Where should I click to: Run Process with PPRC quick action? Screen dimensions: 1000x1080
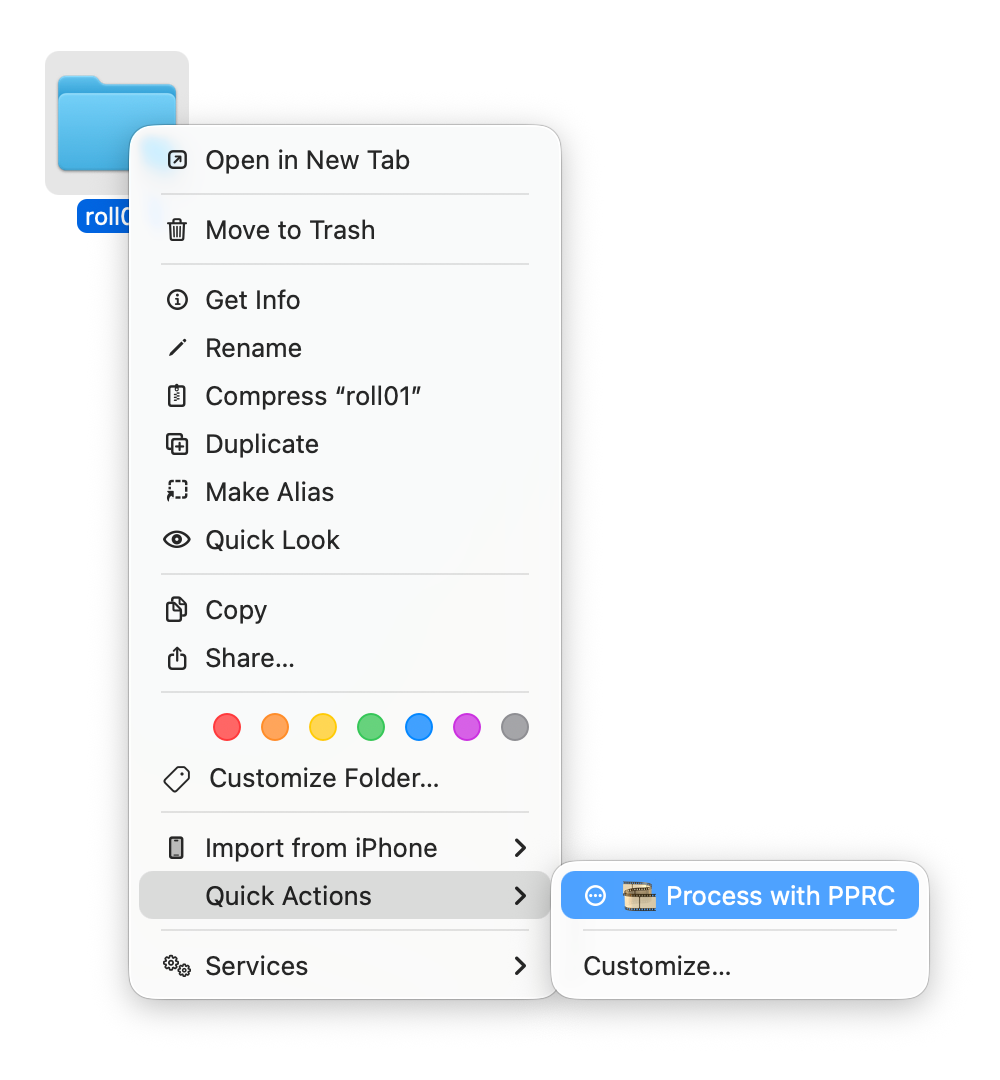(x=740, y=895)
